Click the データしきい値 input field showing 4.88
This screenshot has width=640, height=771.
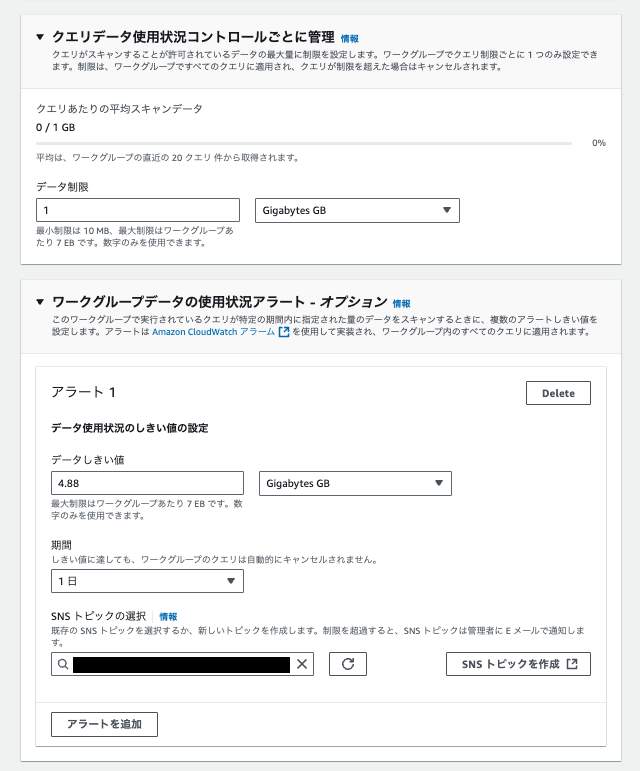[x=147, y=483]
